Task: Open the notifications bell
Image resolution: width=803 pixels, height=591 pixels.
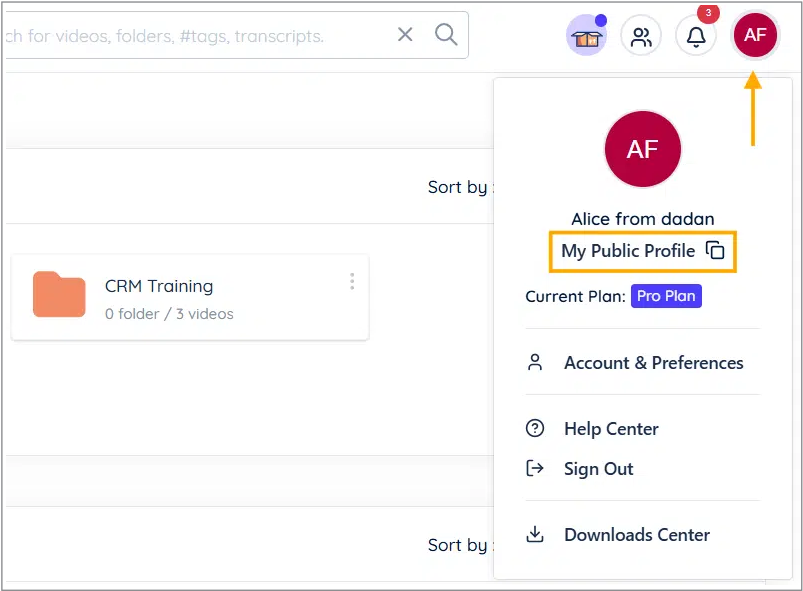Action: [696, 37]
